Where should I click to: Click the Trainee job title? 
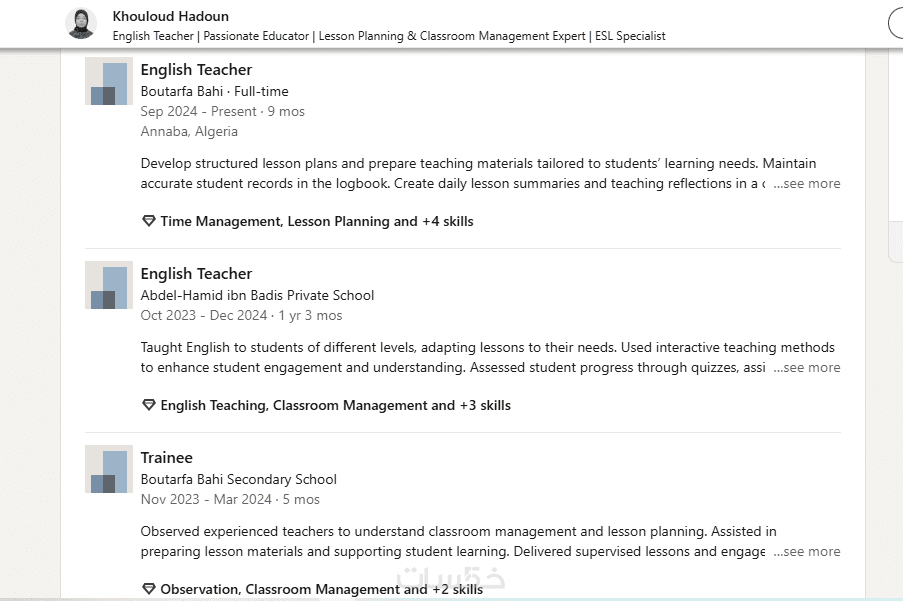(x=166, y=458)
